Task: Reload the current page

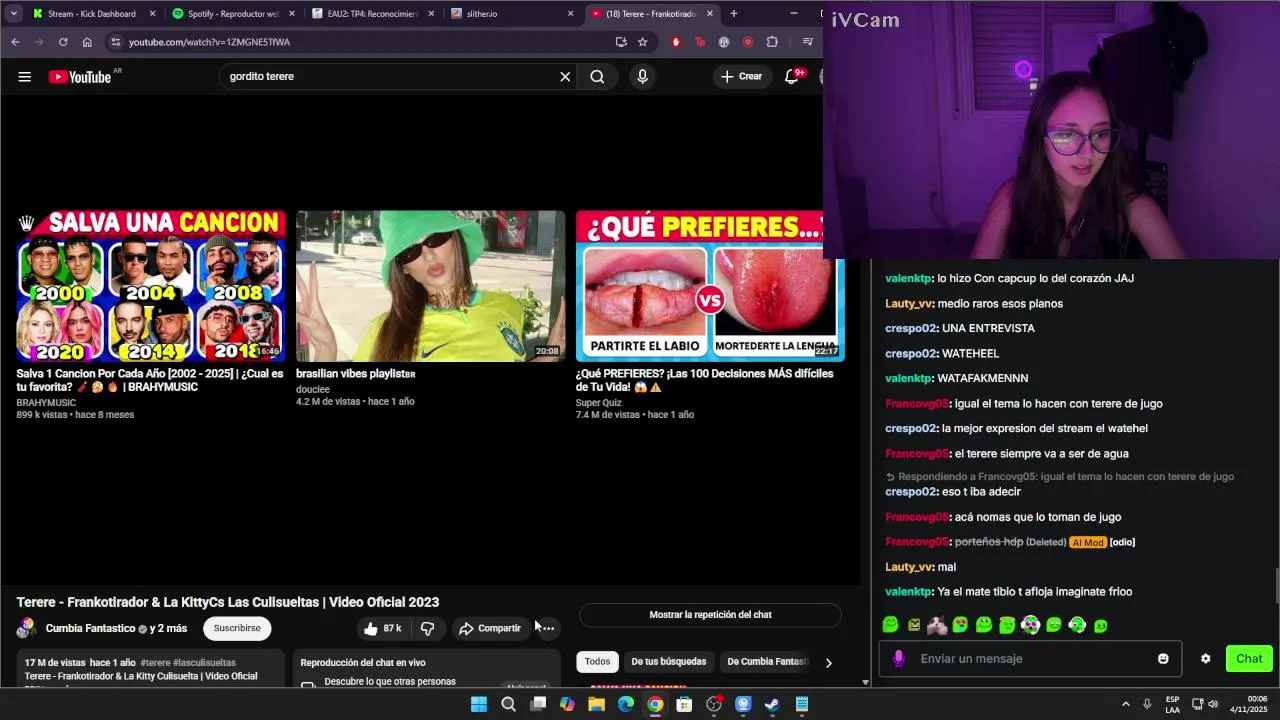Action: coord(63,42)
